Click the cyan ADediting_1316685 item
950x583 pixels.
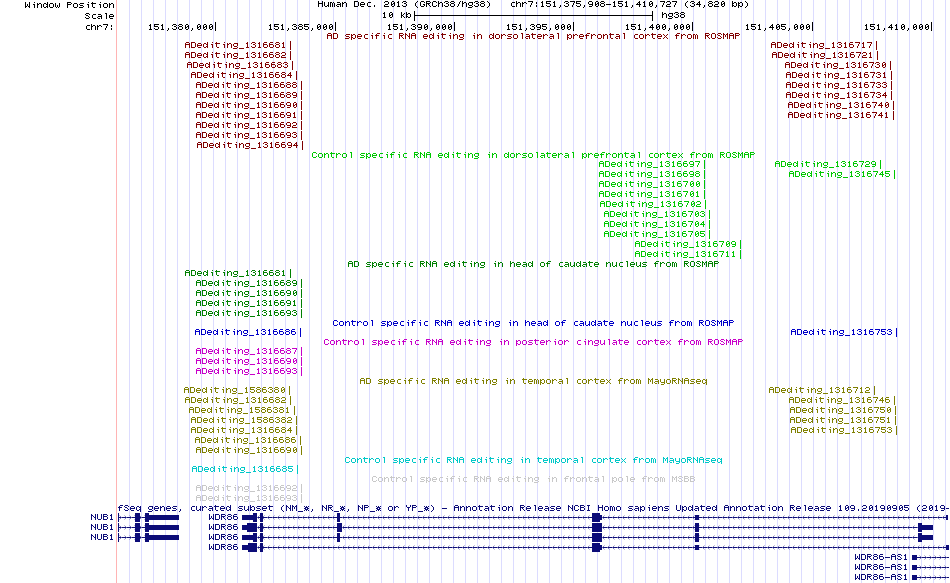click(x=242, y=469)
